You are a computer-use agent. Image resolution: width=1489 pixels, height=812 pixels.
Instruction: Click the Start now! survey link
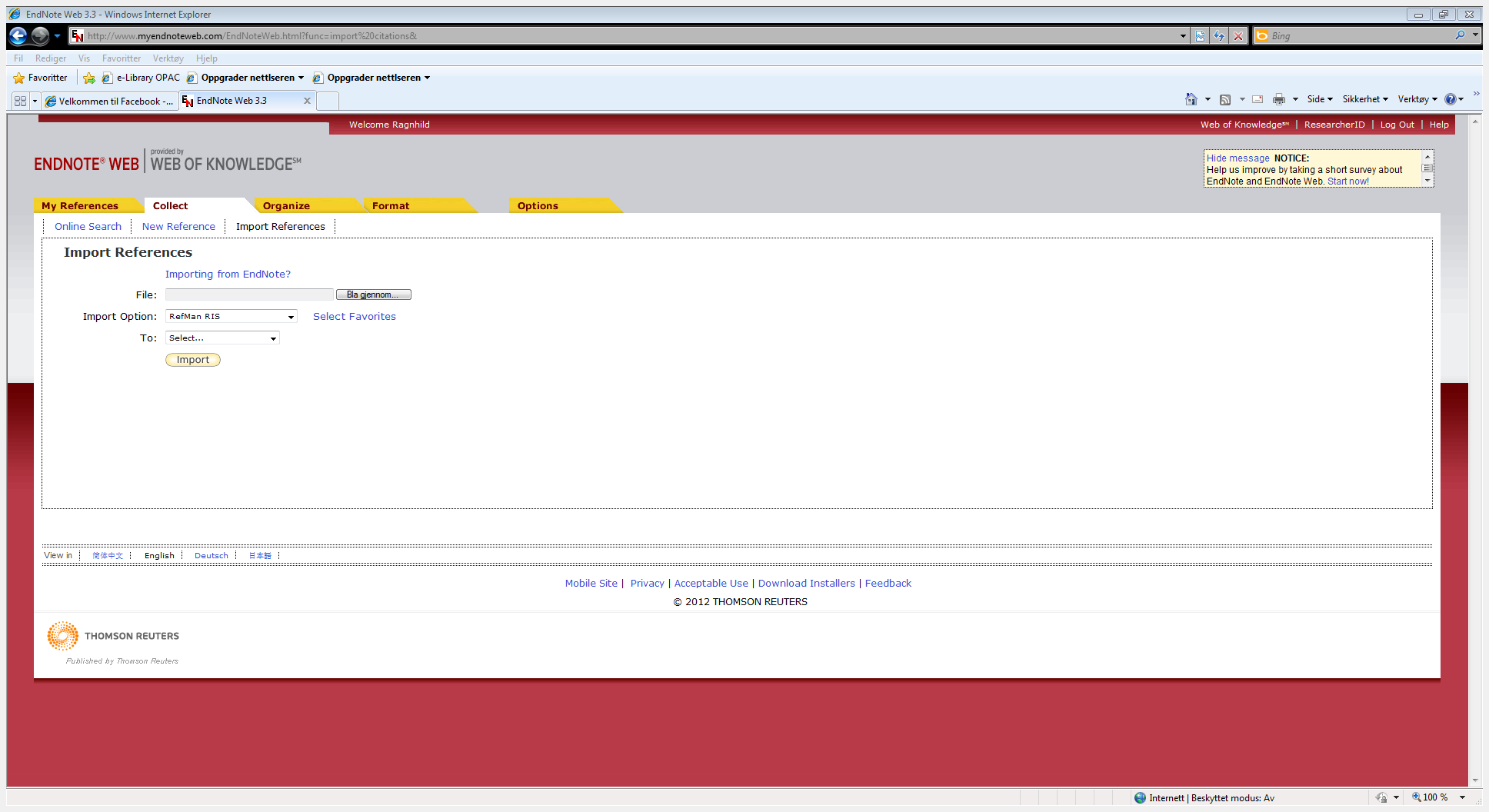click(x=1348, y=181)
